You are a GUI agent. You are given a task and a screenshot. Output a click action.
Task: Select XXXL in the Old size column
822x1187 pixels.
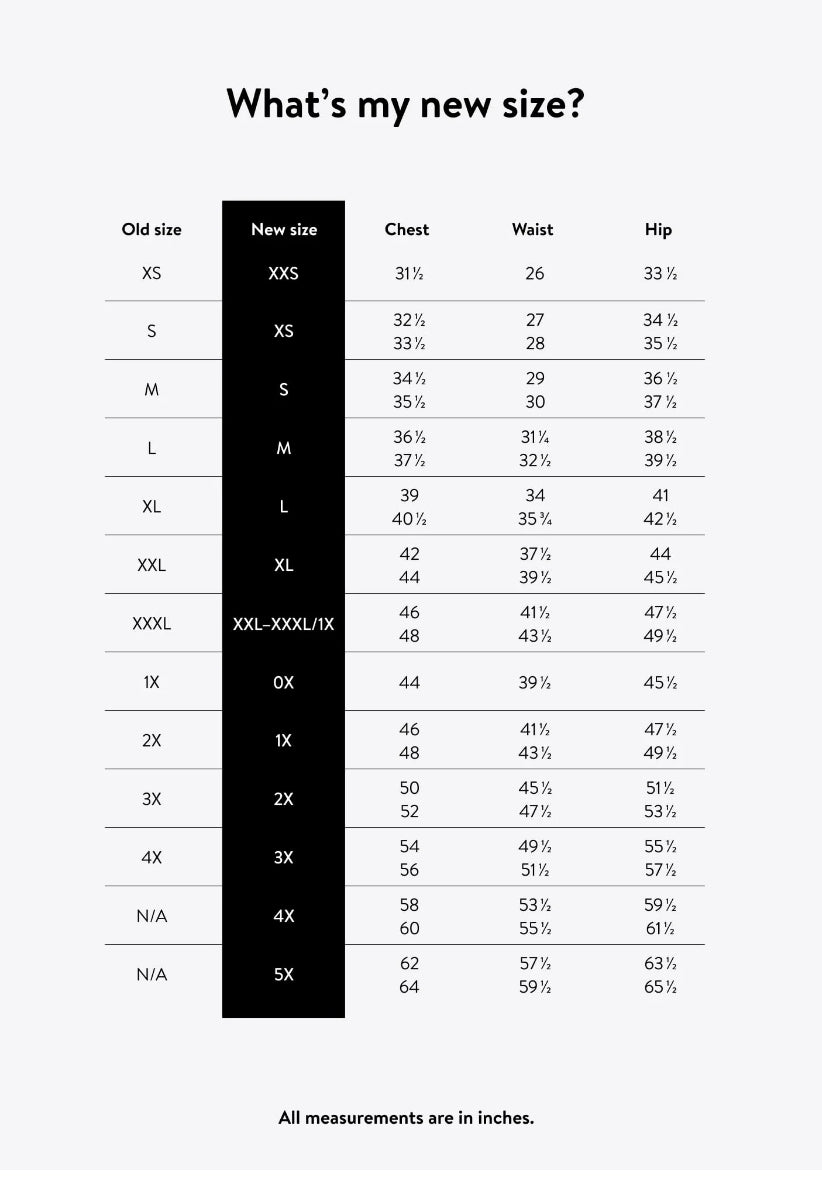tap(152, 623)
